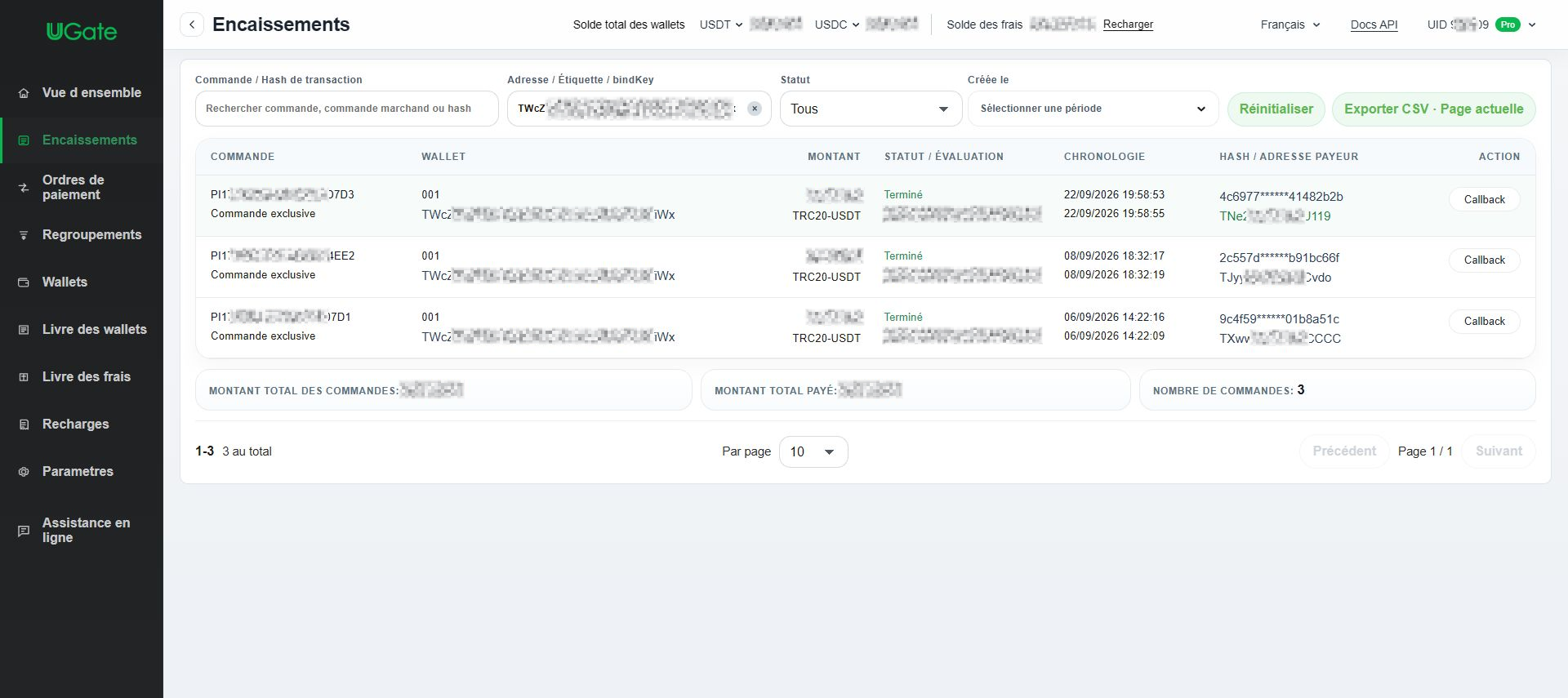Viewport: 1568px width, 698px height.
Task: Expand the UID account menu chevron
Action: point(1532,24)
